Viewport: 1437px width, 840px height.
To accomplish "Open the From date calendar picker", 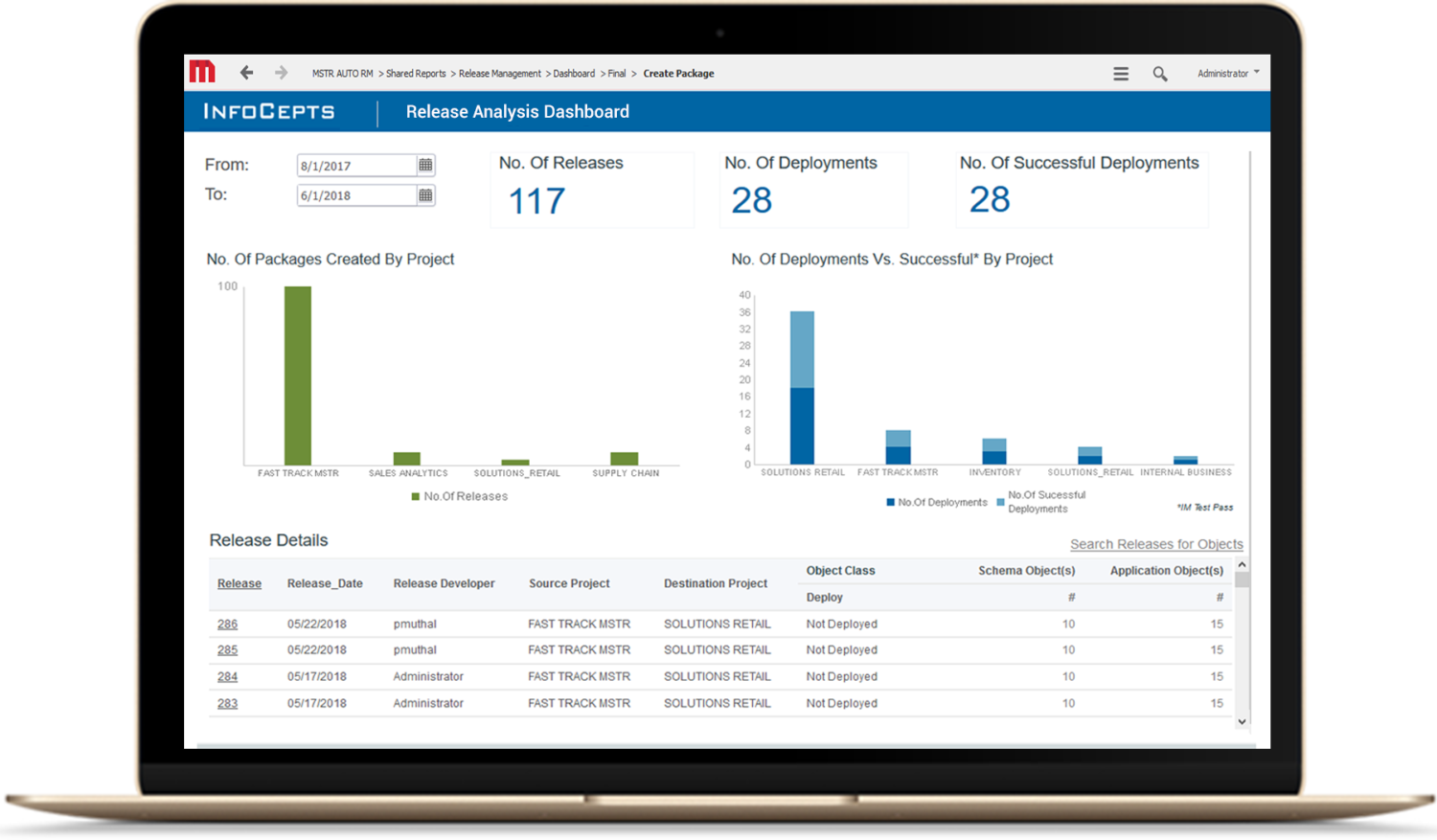I will 425,165.
